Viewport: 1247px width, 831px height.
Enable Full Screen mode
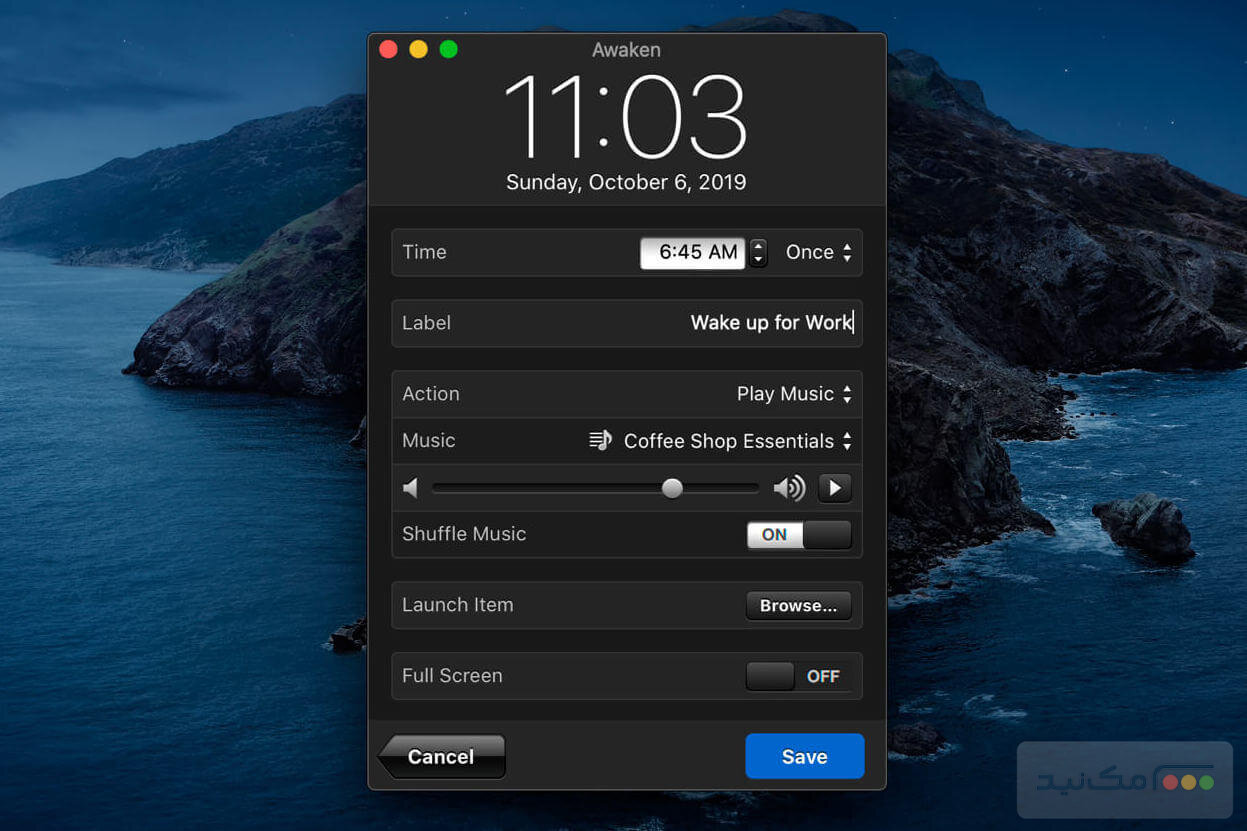[x=798, y=676]
